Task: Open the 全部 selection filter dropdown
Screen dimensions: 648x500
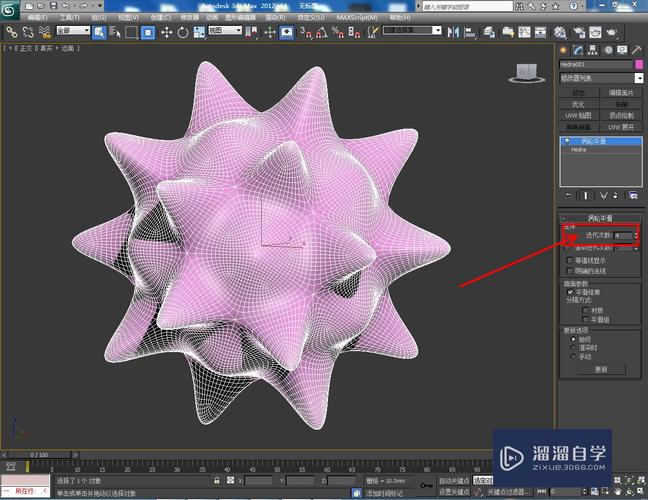Action: 73,30
